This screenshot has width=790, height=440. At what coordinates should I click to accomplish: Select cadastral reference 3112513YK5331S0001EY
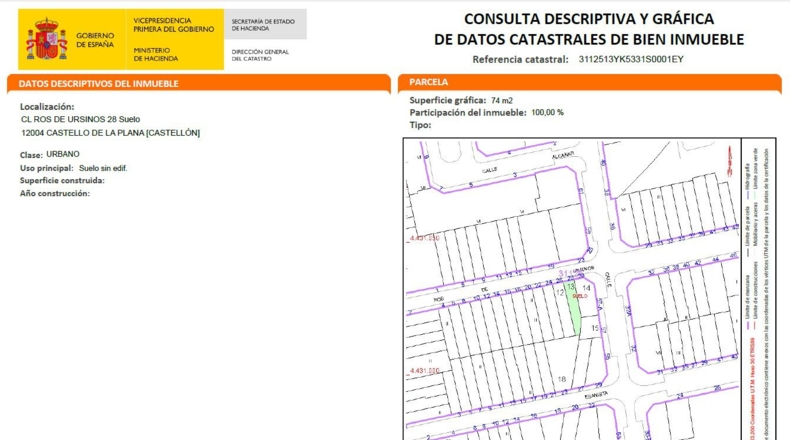point(631,59)
